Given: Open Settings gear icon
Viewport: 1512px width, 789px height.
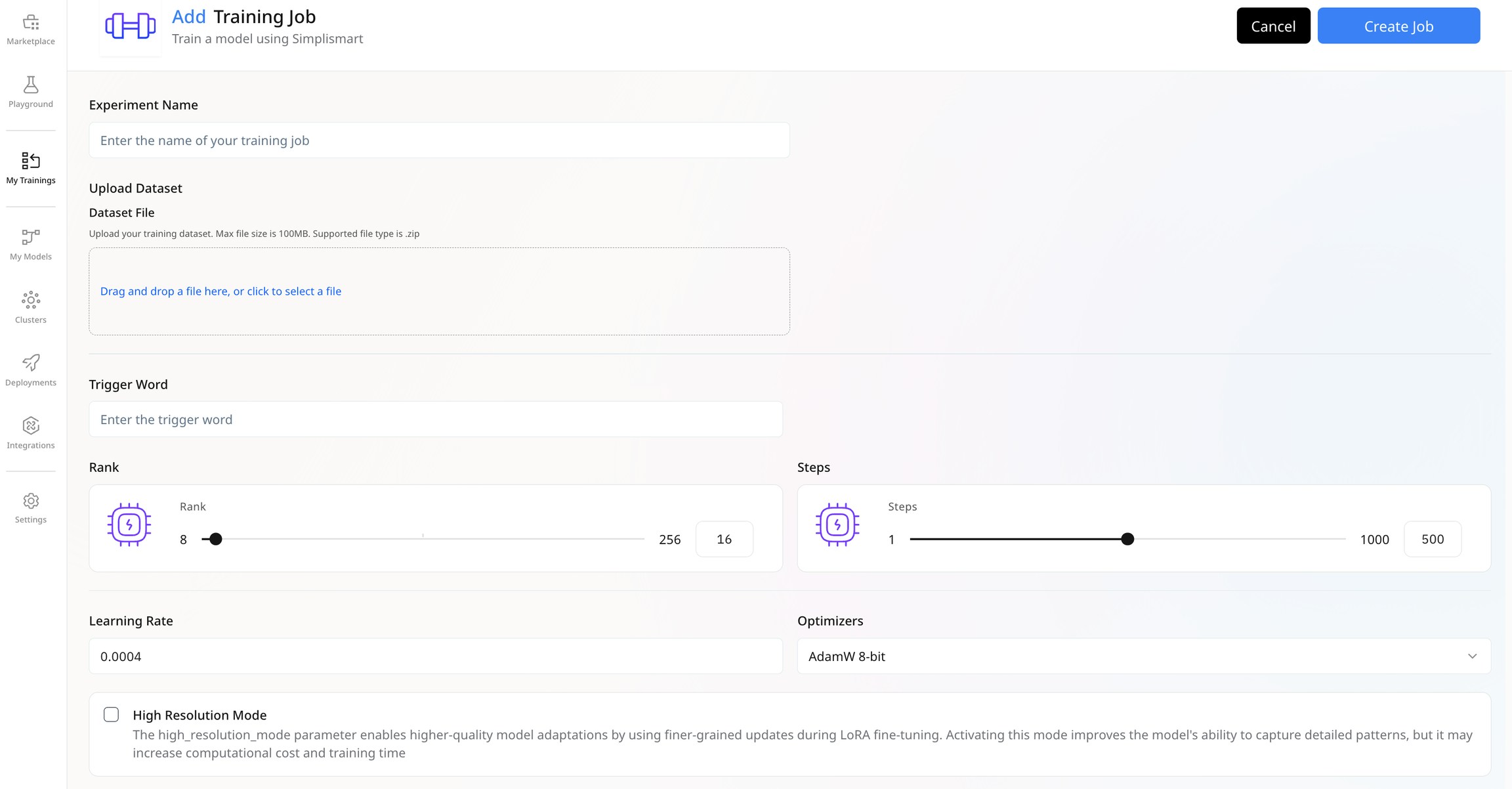Looking at the screenshot, I should click(31, 501).
